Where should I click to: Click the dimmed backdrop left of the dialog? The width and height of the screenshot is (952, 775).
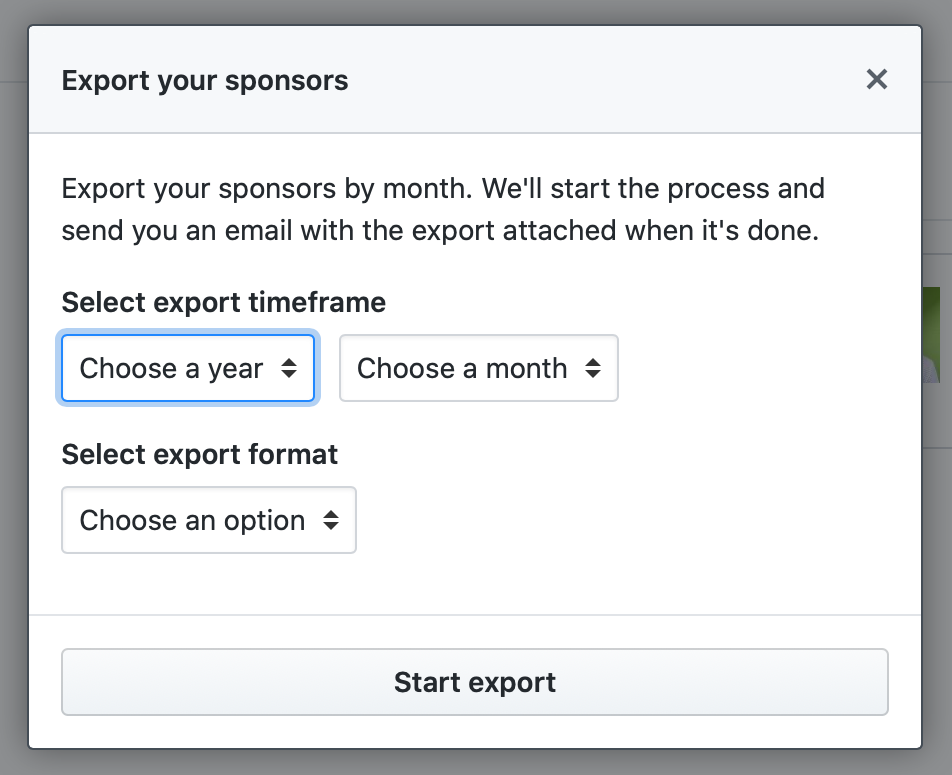13,400
